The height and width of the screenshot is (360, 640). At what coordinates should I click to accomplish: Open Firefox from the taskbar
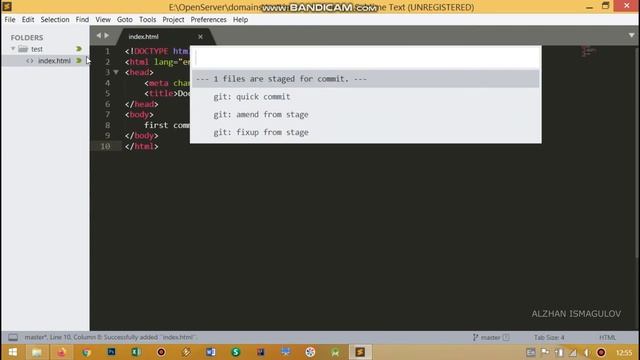(62, 352)
